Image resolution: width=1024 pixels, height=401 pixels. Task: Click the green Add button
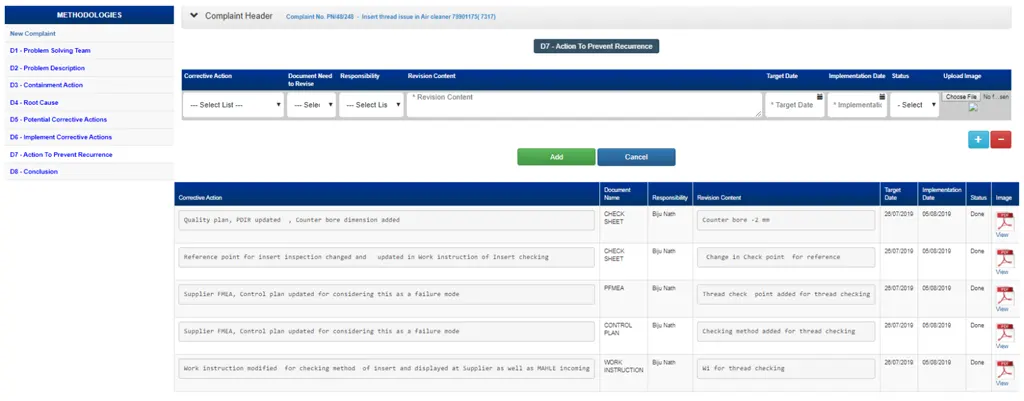(556, 157)
